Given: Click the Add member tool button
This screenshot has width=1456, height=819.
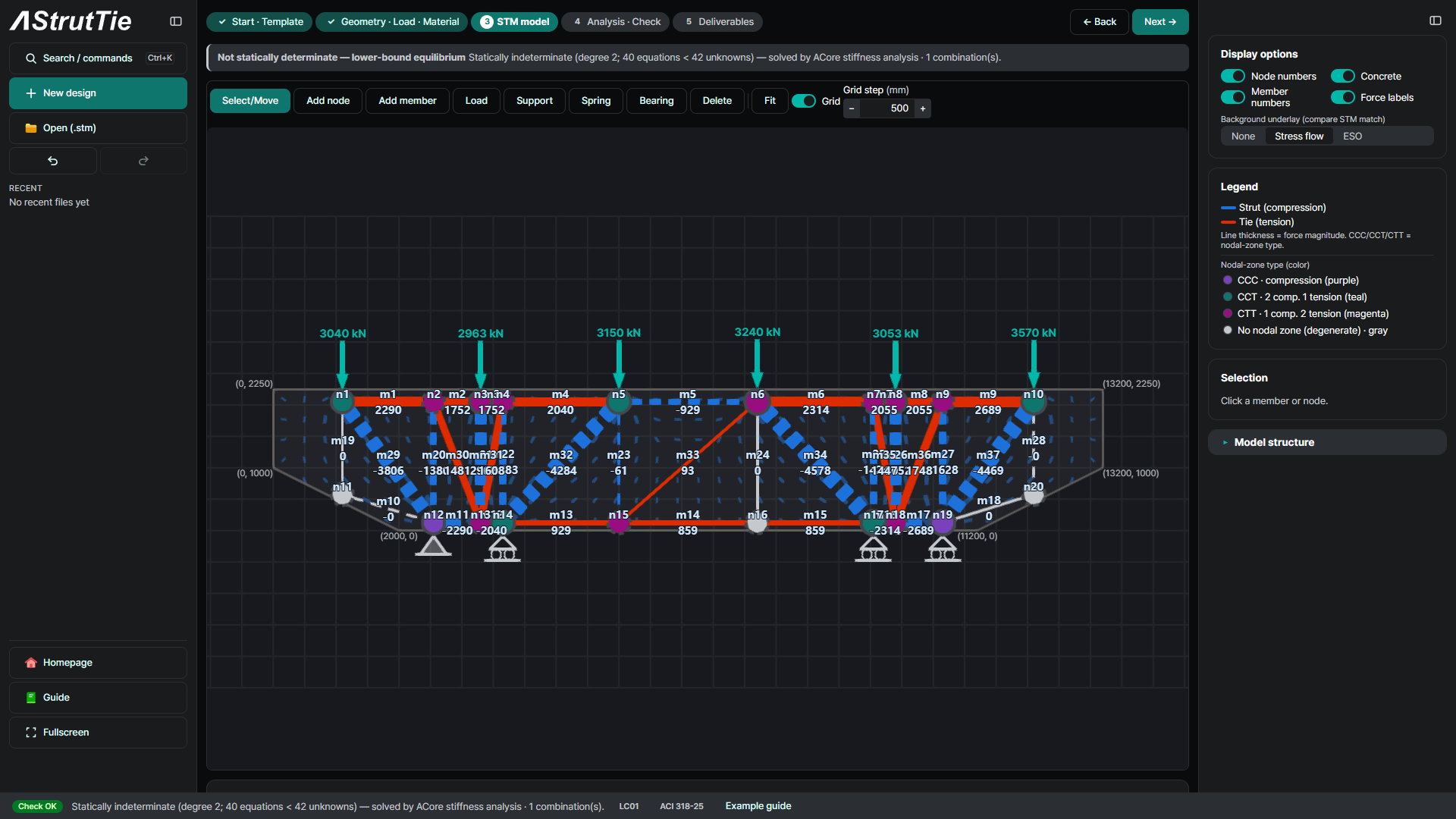Looking at the screenshot, I should (407, 101).
